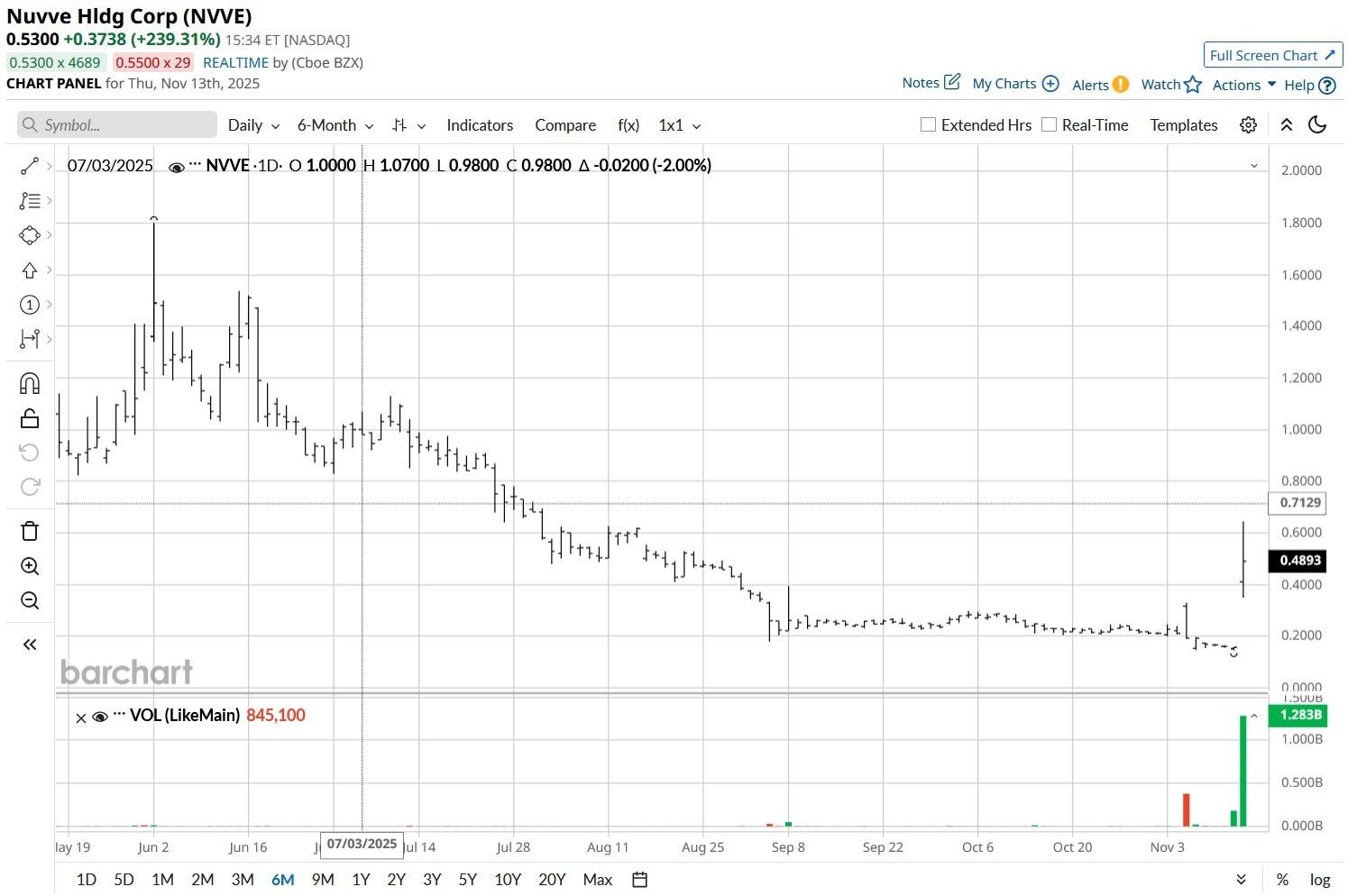Select the Max range tab
The image size is (1348, 896).
coord(598,880)
